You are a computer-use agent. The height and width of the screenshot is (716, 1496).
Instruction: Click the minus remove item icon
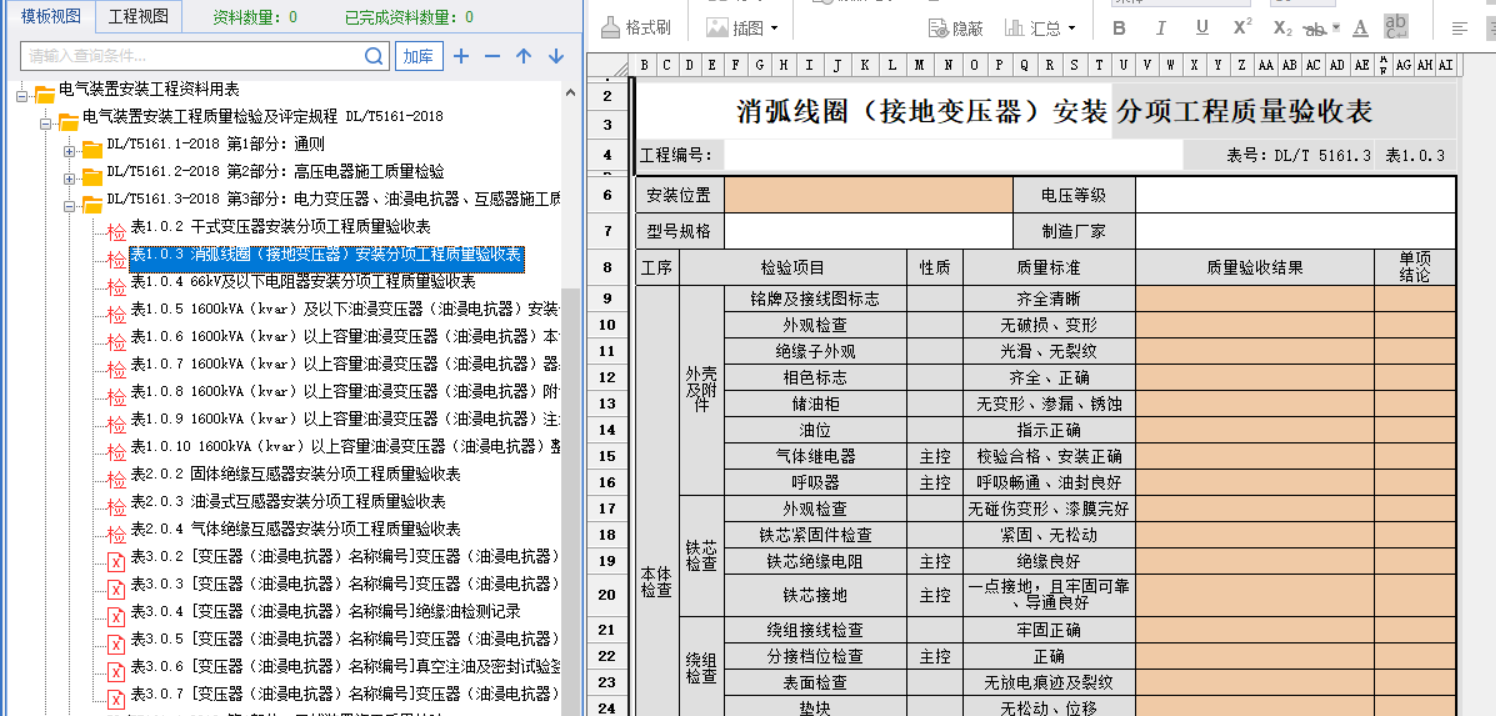tap(492, 56)
